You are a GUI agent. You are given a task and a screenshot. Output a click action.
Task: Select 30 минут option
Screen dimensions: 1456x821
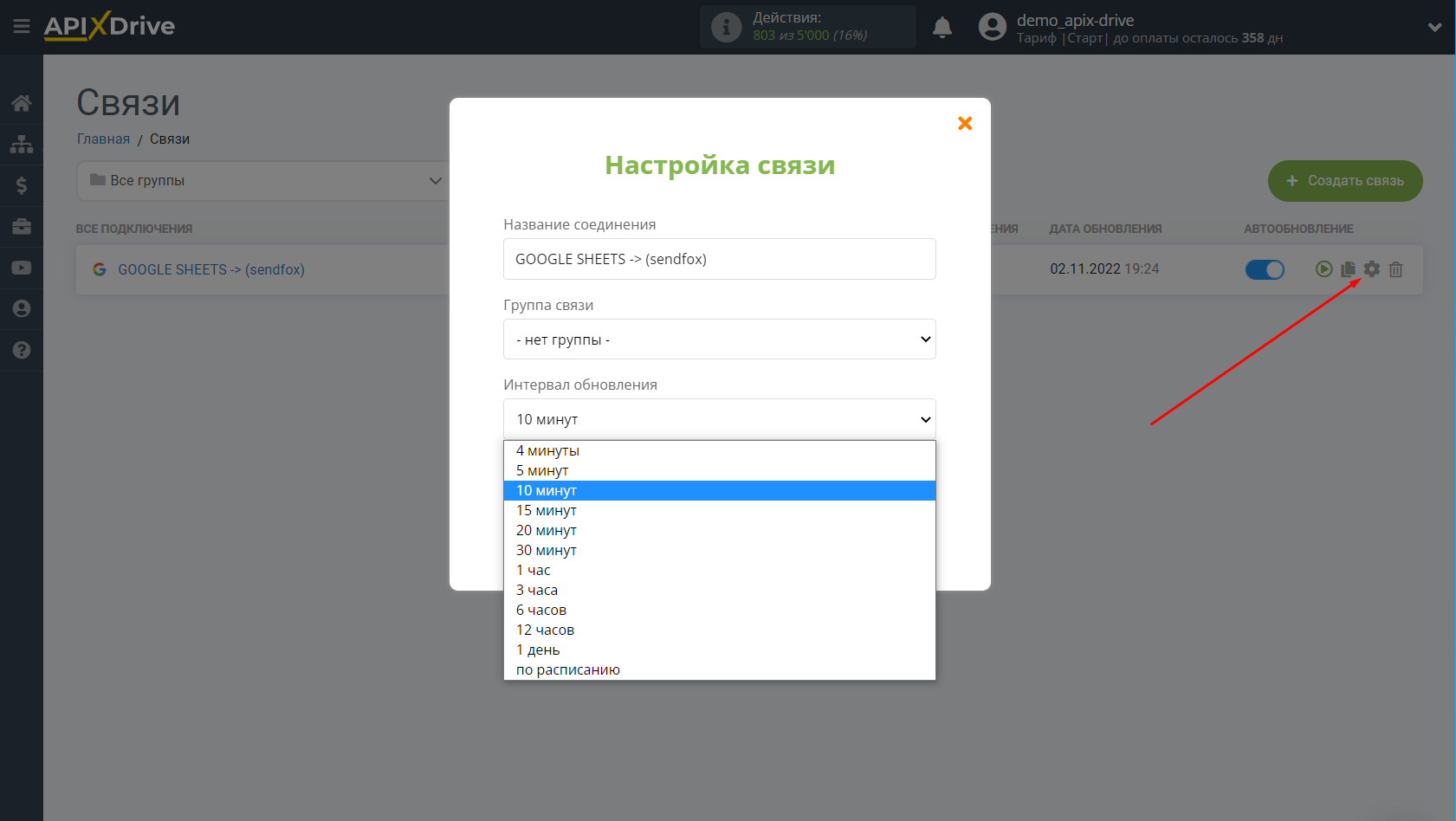click(720, 550)
